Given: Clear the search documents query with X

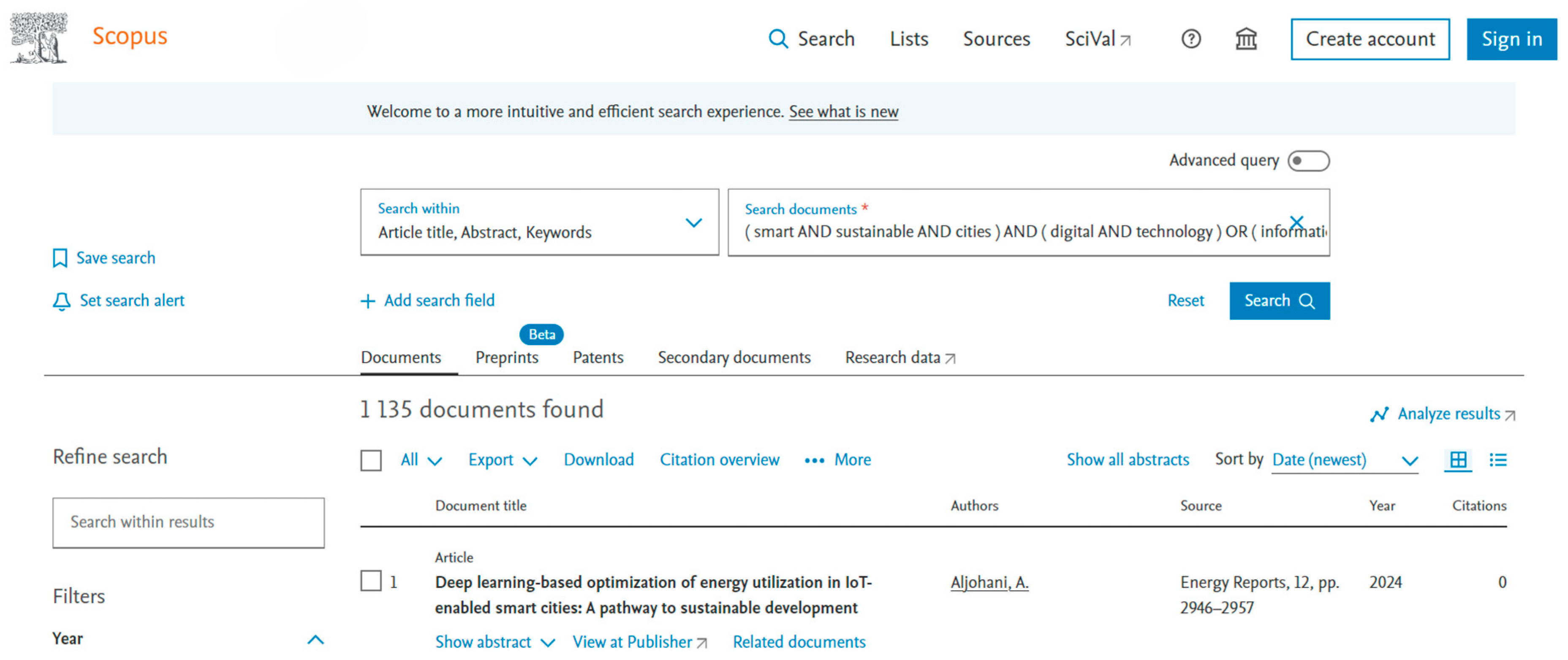Looking at the screenshot, I should 1296,222.
